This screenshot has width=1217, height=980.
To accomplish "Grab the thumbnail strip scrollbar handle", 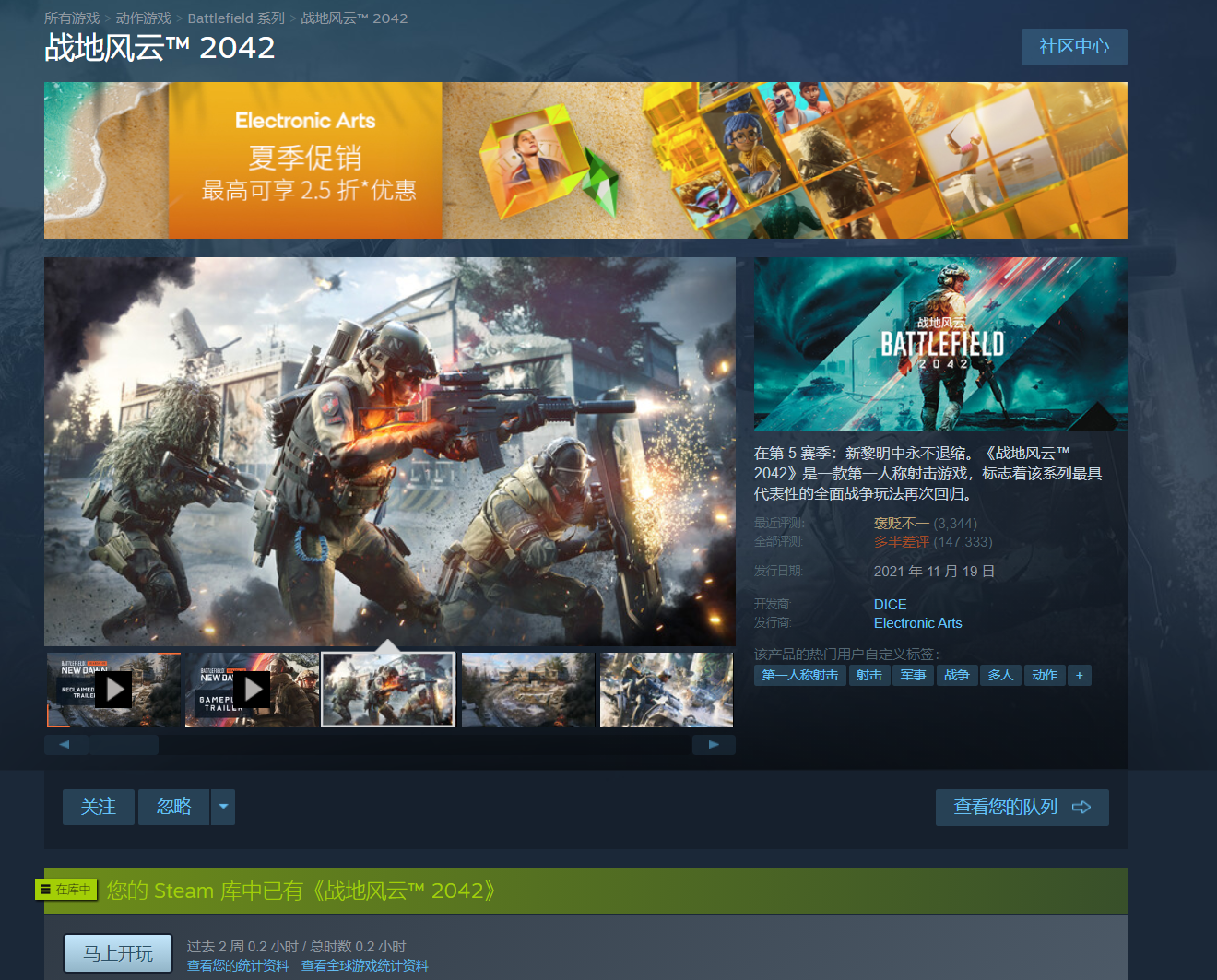I will coord(124,745).
